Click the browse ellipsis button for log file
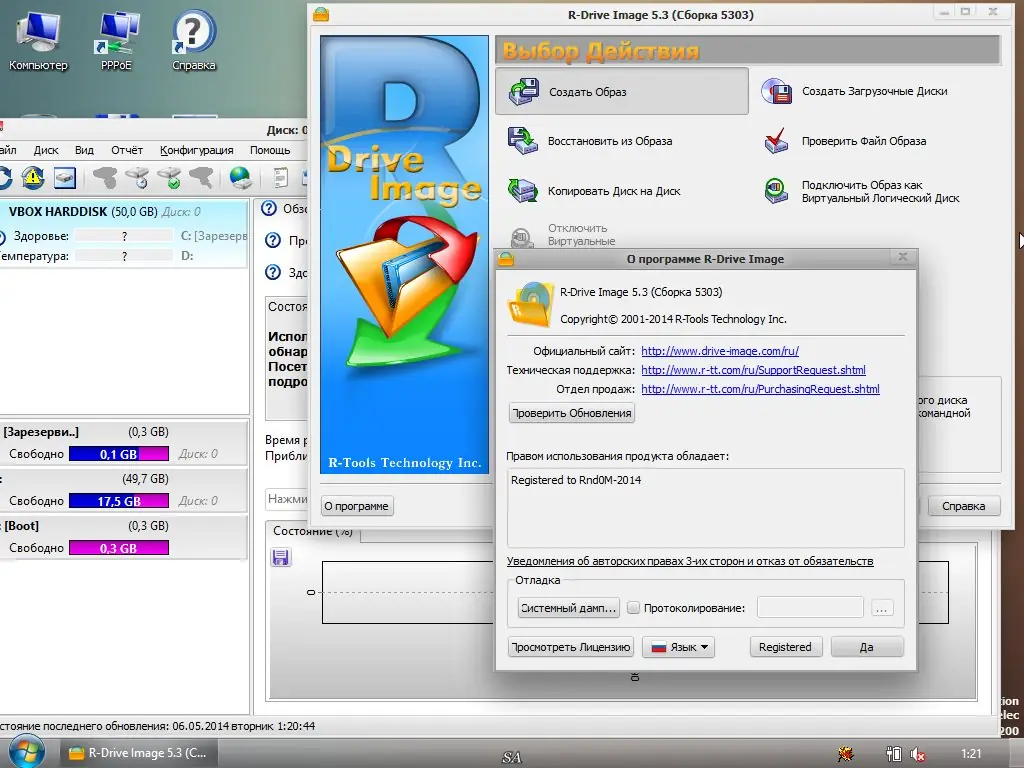This screenshot has height=768, width=1024. pyautogui.click(x=882, y=608)
